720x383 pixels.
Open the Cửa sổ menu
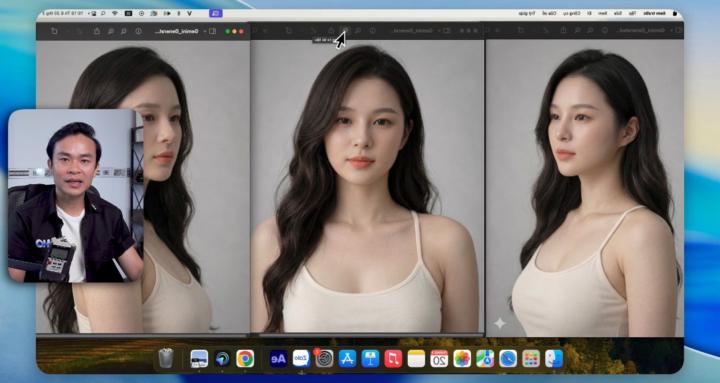pos(549,13)
